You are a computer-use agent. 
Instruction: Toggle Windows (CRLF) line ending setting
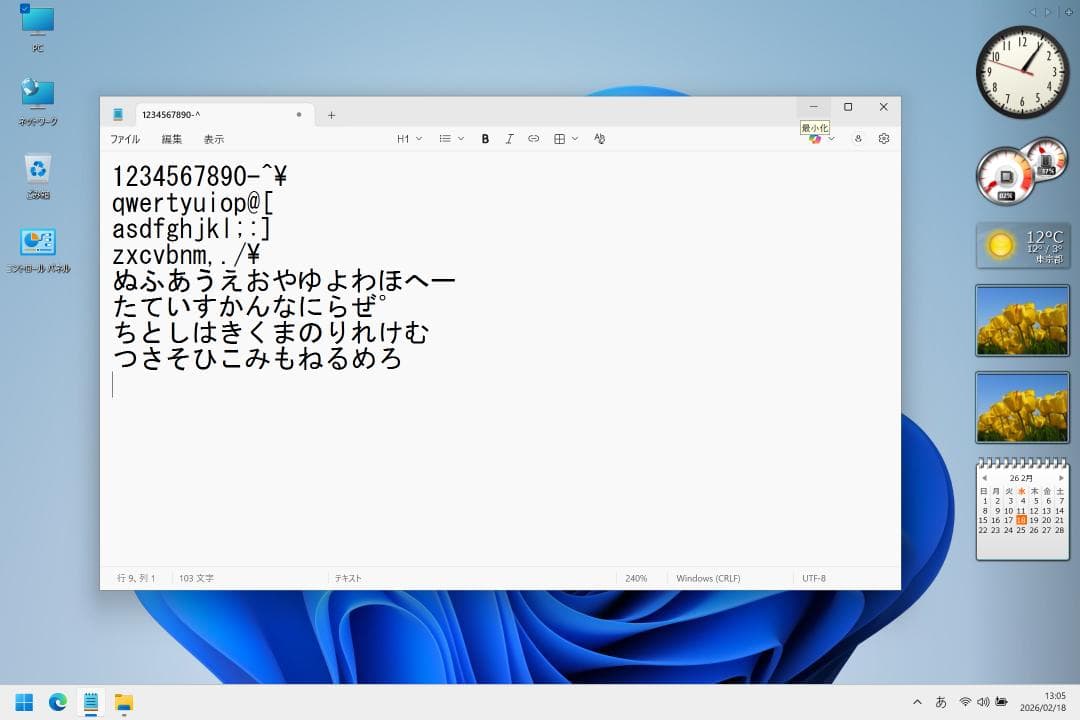point(707,577)
